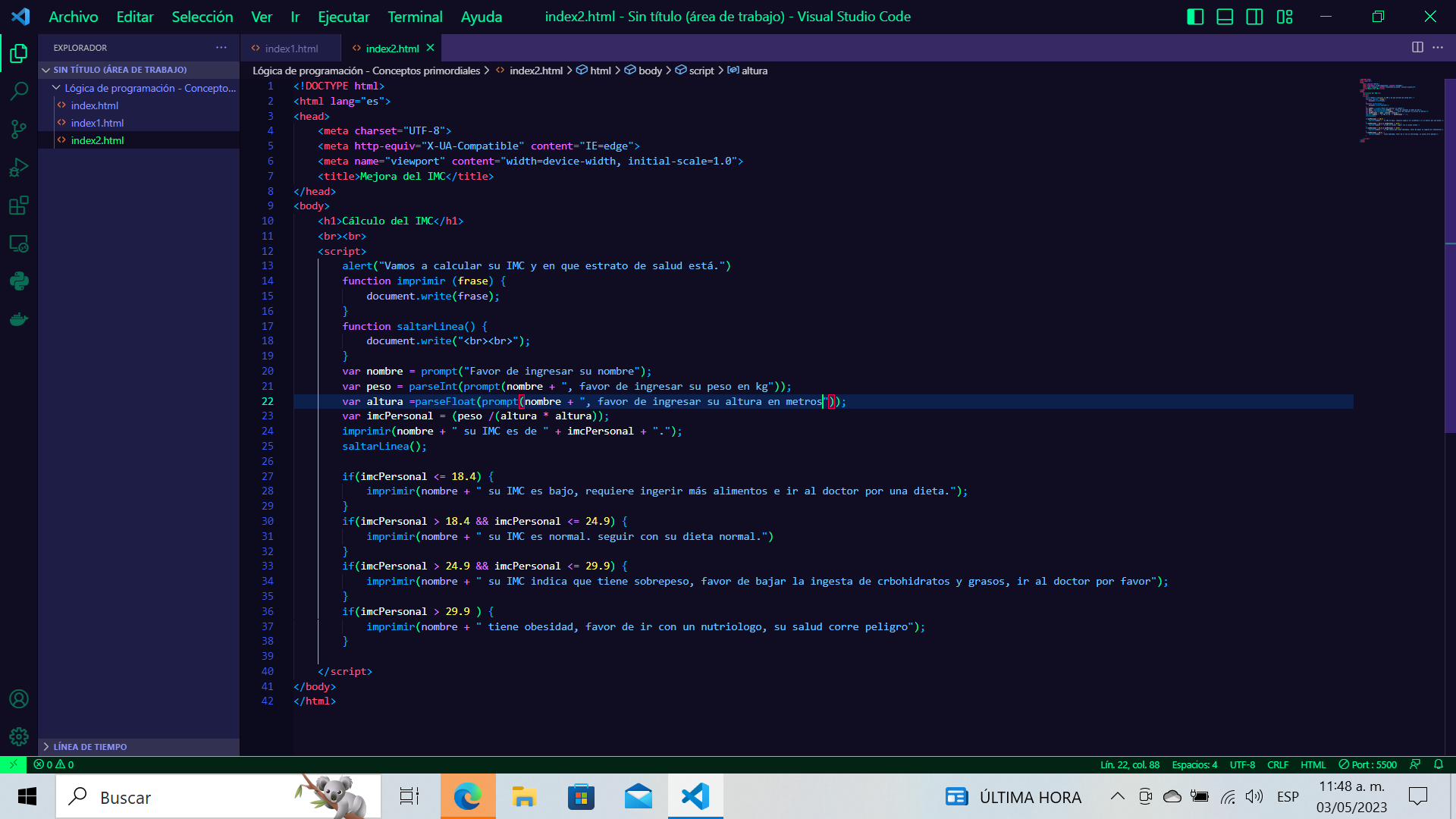Open Manage gear settings icon
The width and height of the screenshot is (1456, 819).
pyautogui.click(x=19, y=736)
